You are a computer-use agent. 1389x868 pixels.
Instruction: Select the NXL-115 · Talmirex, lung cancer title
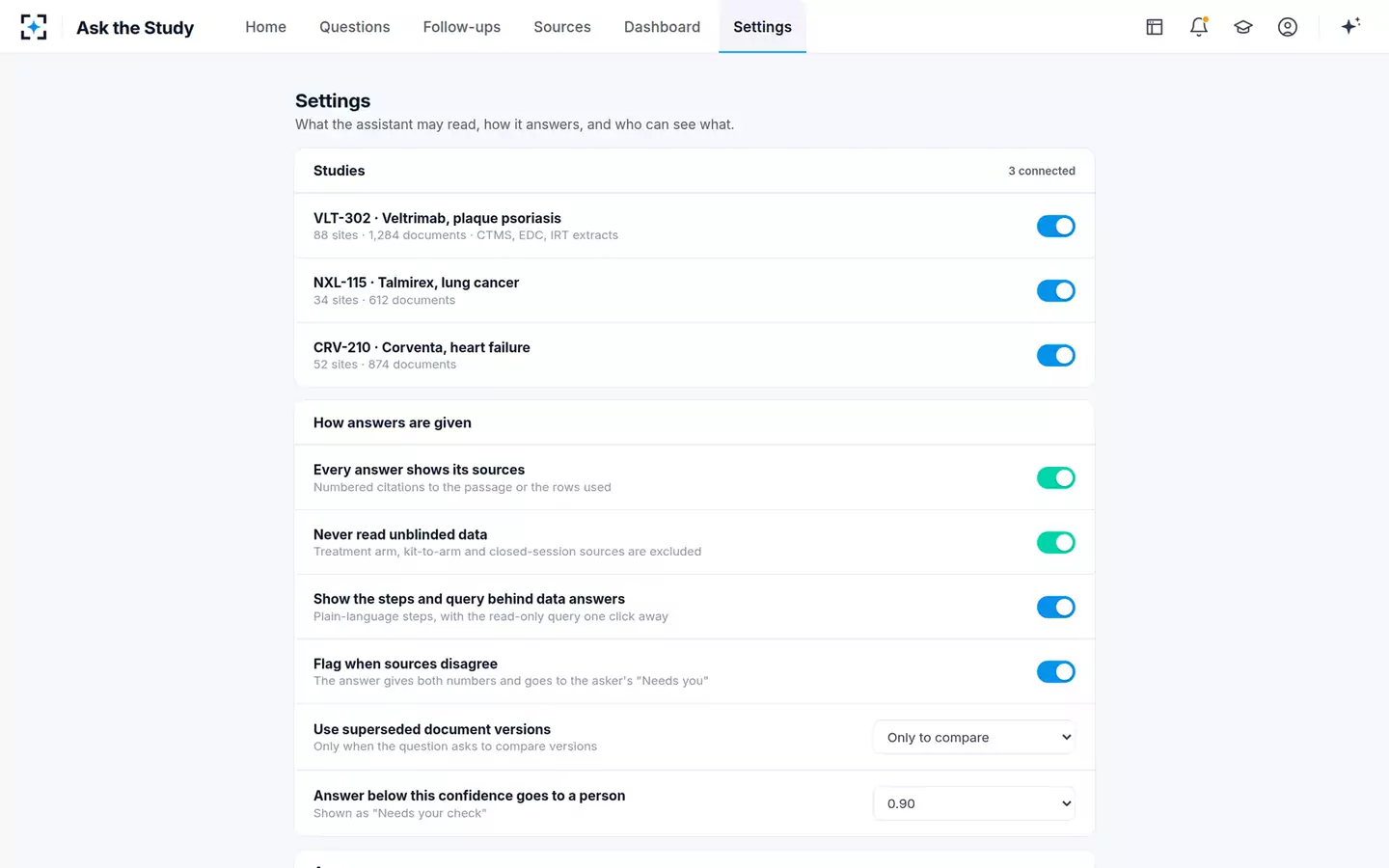coord(416,283)
